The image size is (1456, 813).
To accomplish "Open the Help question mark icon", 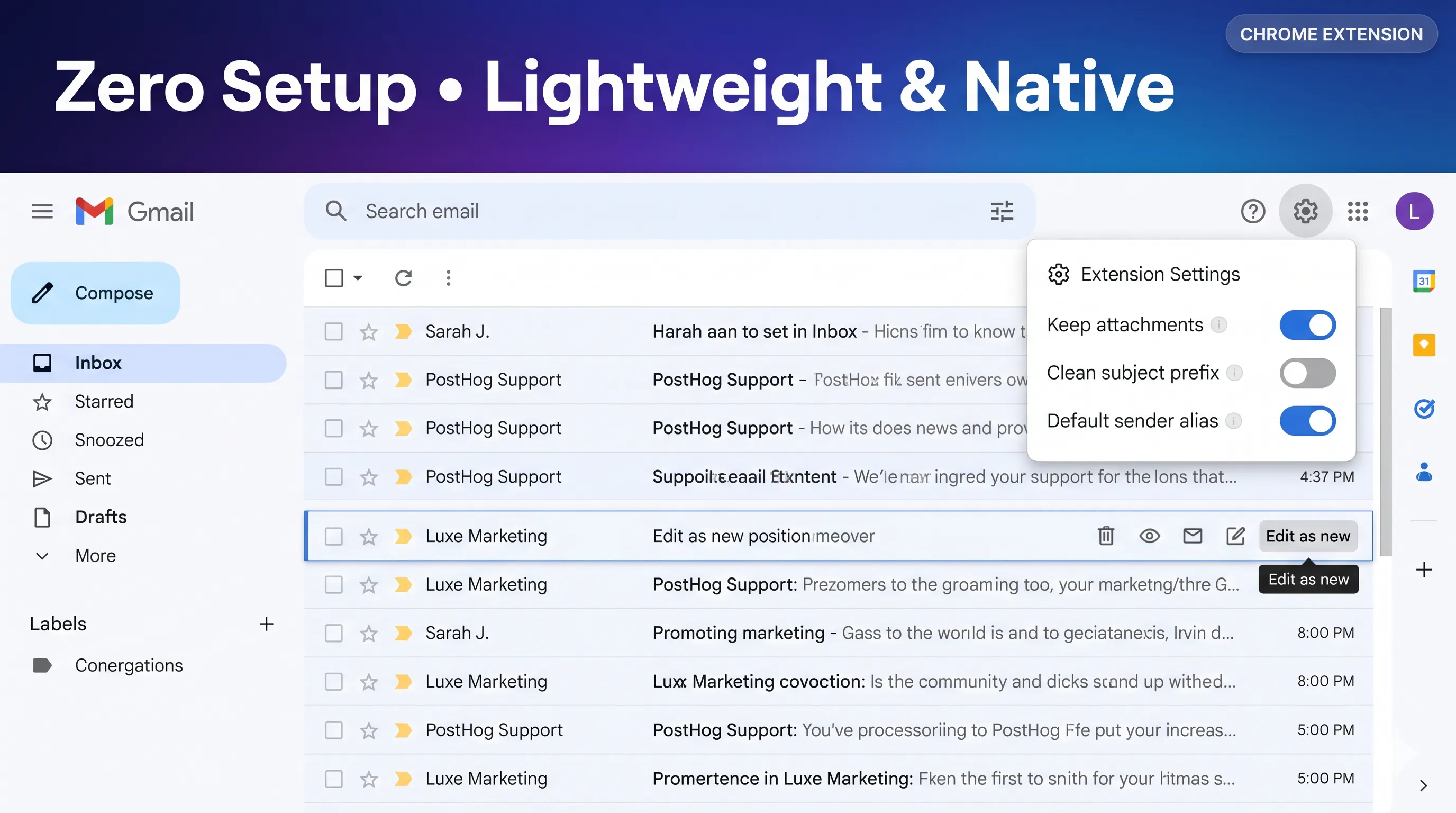I will [x=1252, y=211].
